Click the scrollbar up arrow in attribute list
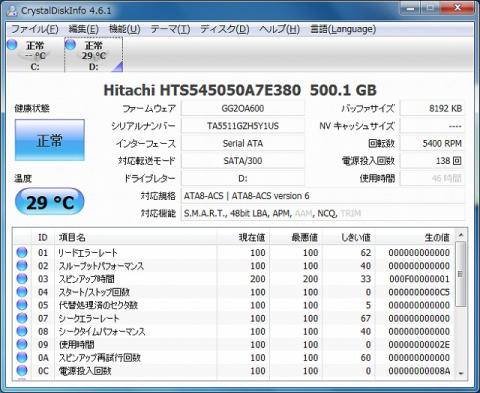This screenshot has width=480, height=393. coord(461,235)
